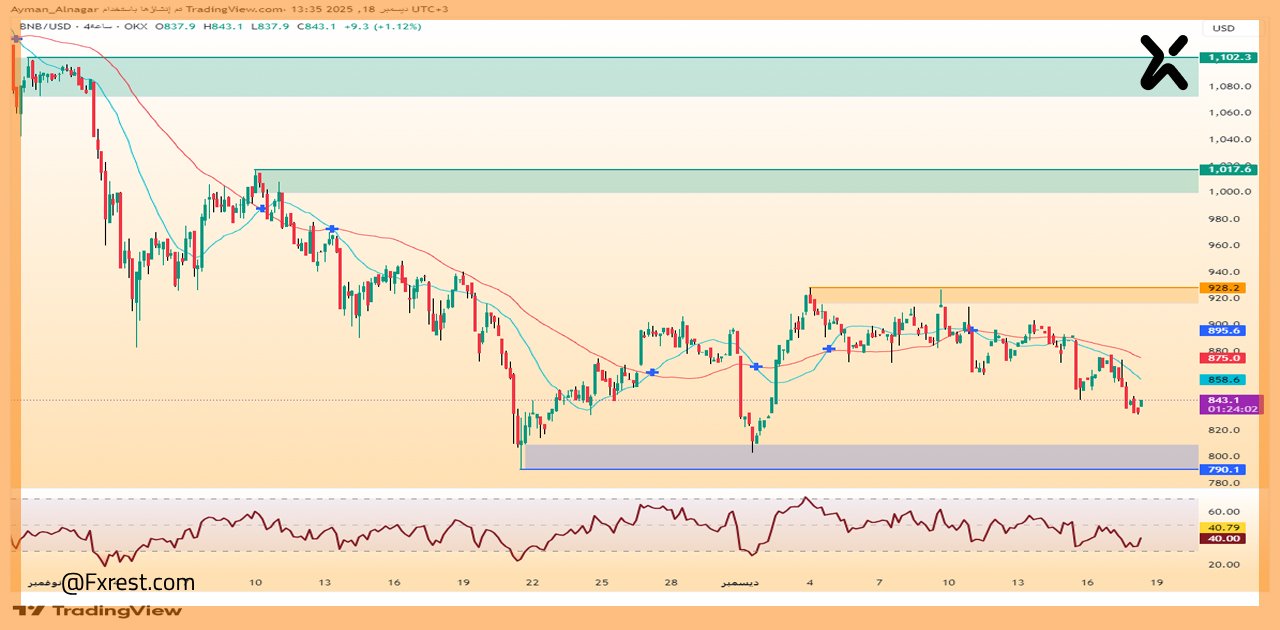Click the rightmost blue cross marker on chart
Viewport: 1280px width, 630px height.
click(970, 329)
